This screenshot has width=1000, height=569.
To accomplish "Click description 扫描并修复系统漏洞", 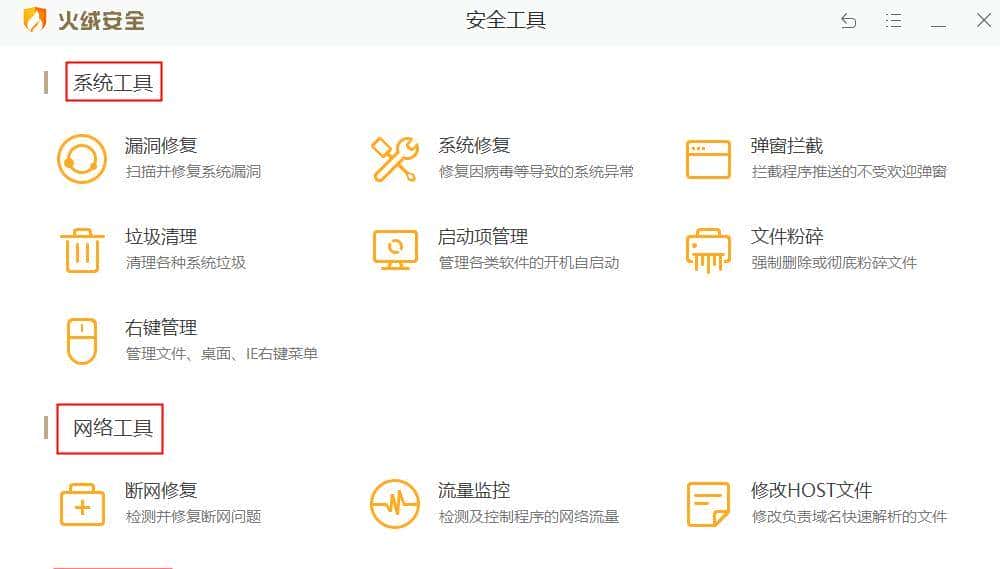I will (193, 172).
